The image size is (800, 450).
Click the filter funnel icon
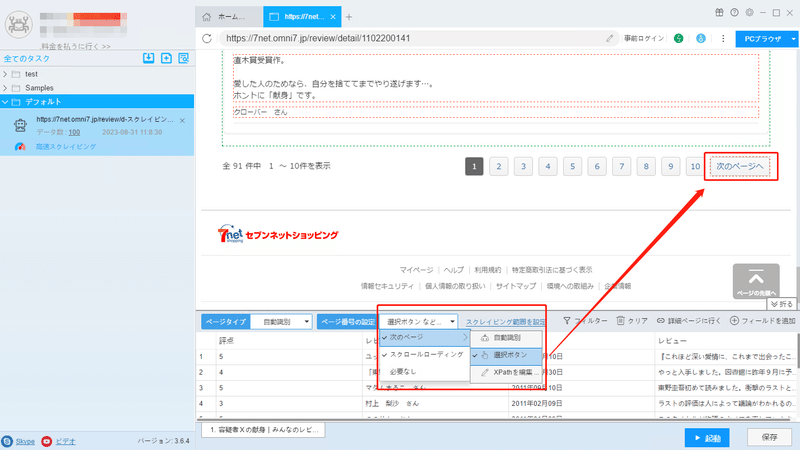pyautogui.click(x=567, y=320)
